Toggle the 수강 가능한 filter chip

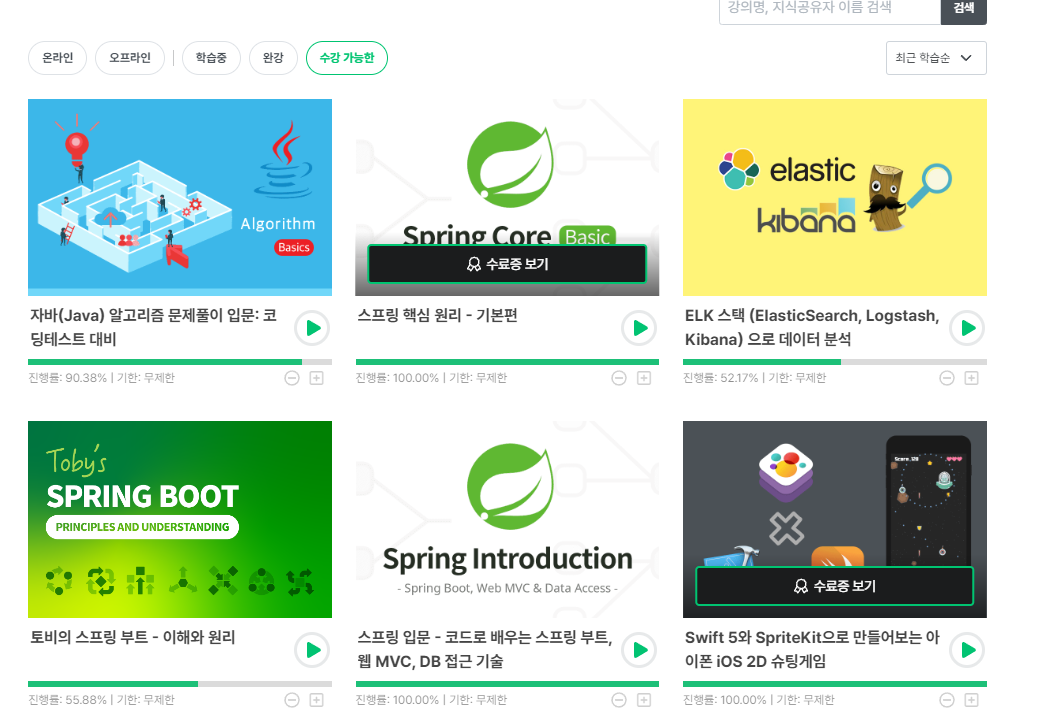pyautogui.click(x=347, y=58)
